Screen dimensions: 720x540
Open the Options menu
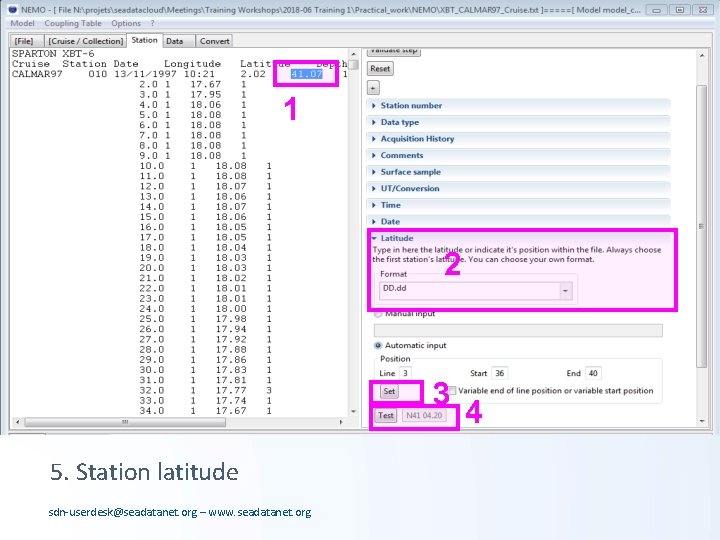pos(126,23)
